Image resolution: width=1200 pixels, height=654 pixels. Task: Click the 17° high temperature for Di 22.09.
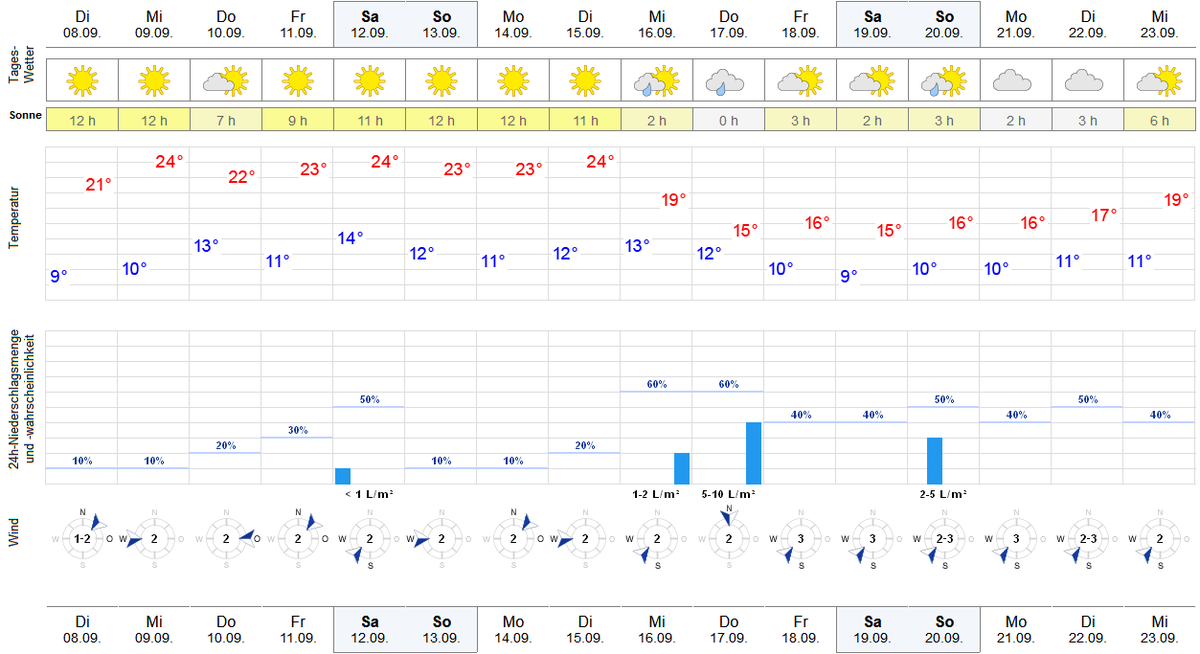tap(1104, 215)
